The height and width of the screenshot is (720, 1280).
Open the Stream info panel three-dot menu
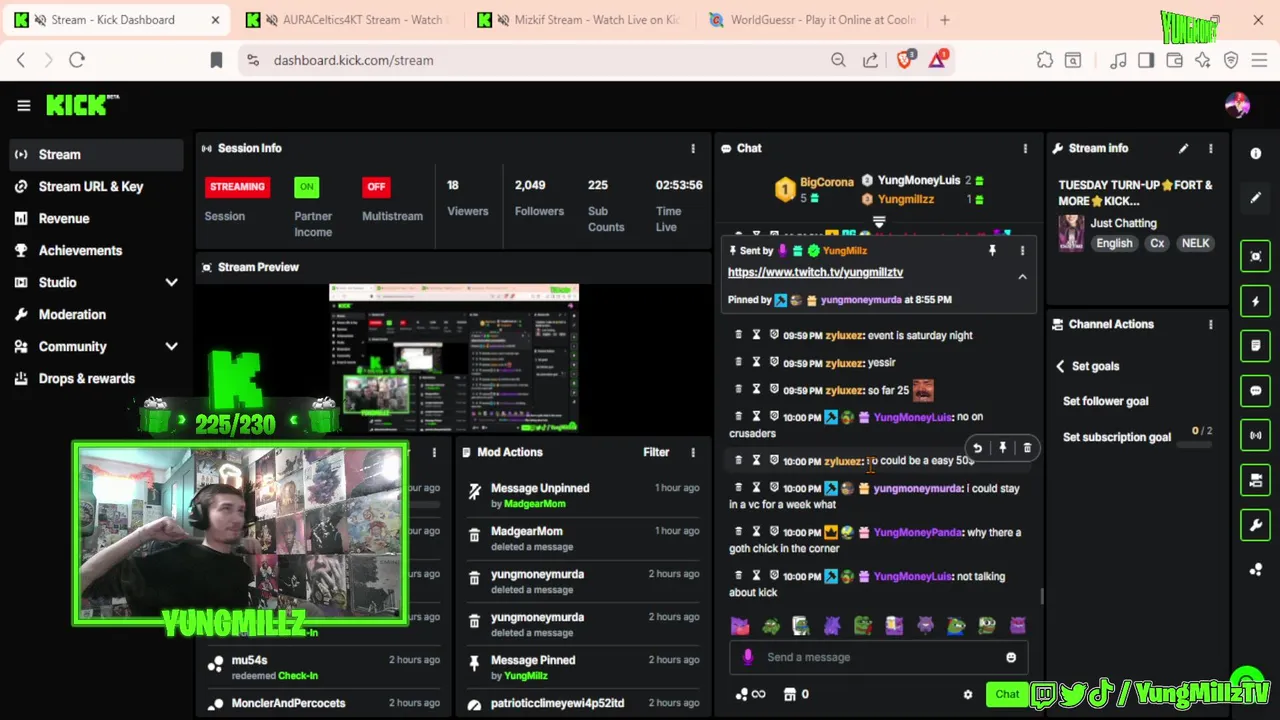1211,148
